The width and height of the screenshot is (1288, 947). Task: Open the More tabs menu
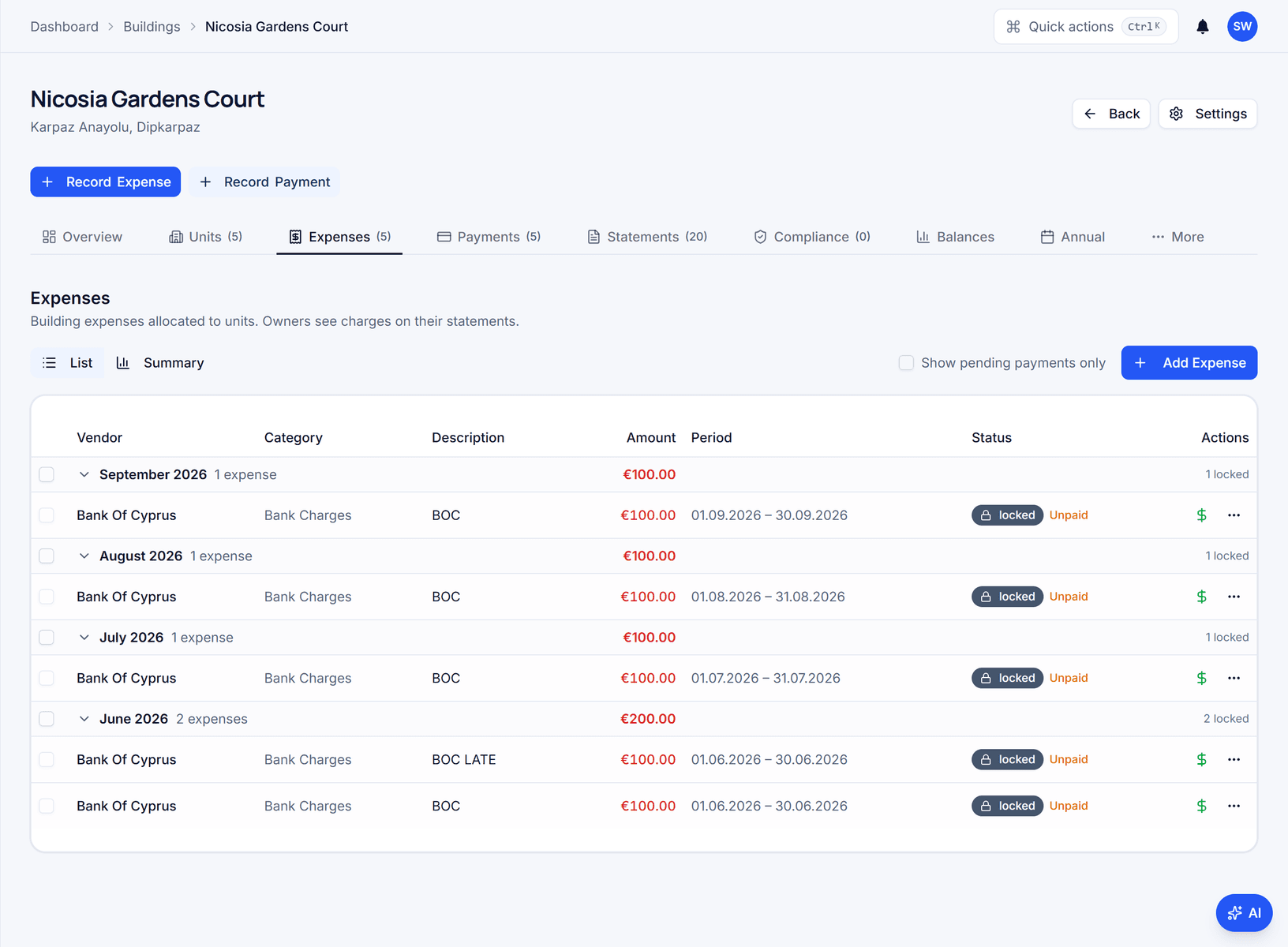tap(1178, 237)
